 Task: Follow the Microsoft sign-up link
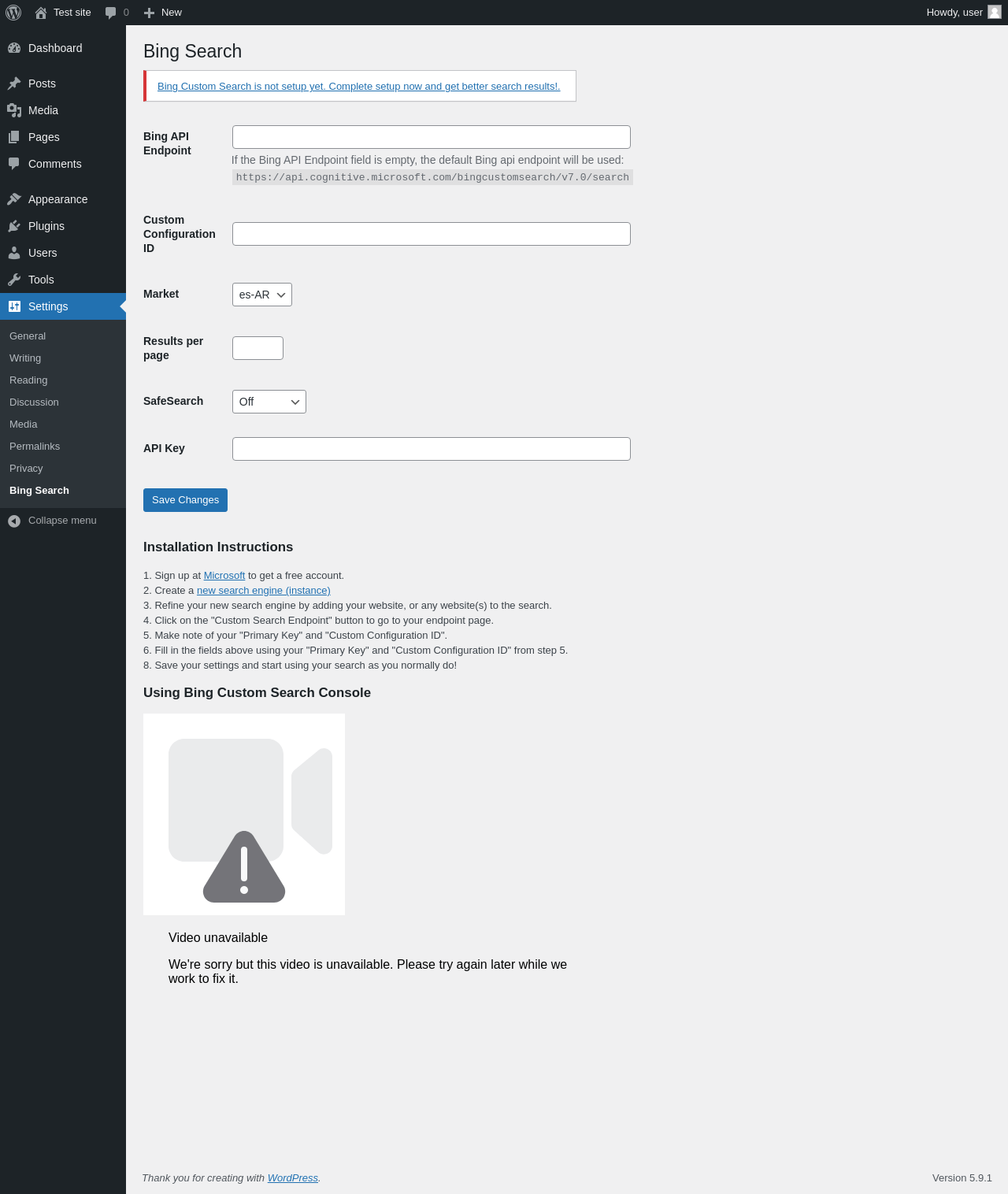224,576
